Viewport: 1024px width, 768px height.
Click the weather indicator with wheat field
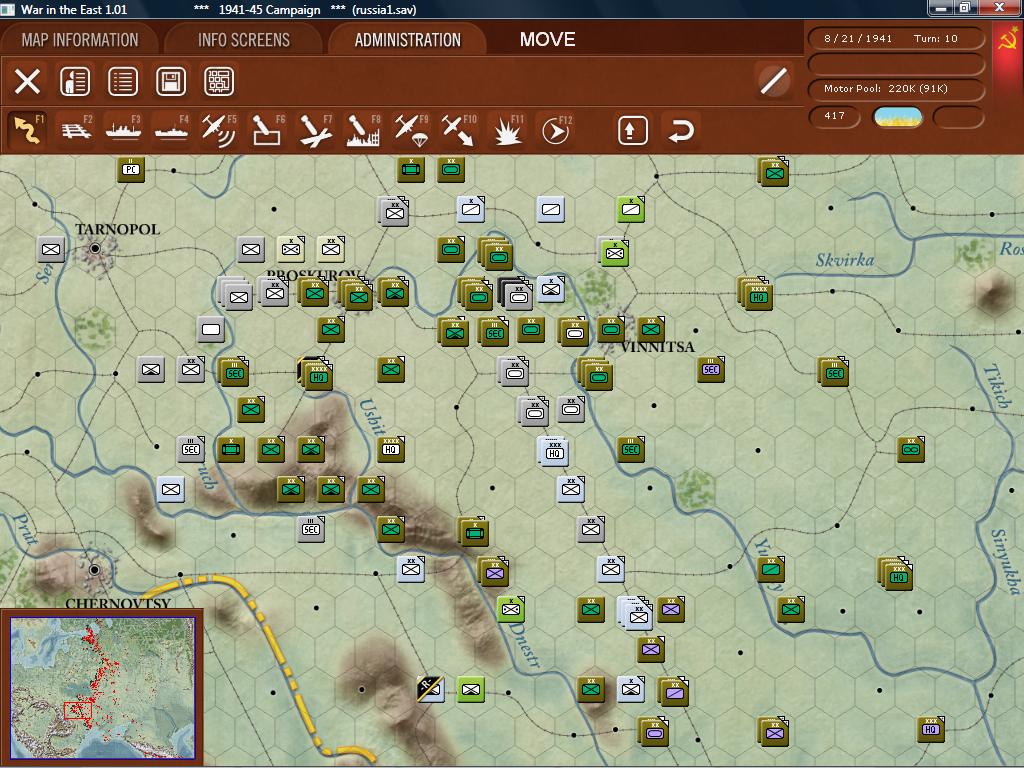point(898,117)
